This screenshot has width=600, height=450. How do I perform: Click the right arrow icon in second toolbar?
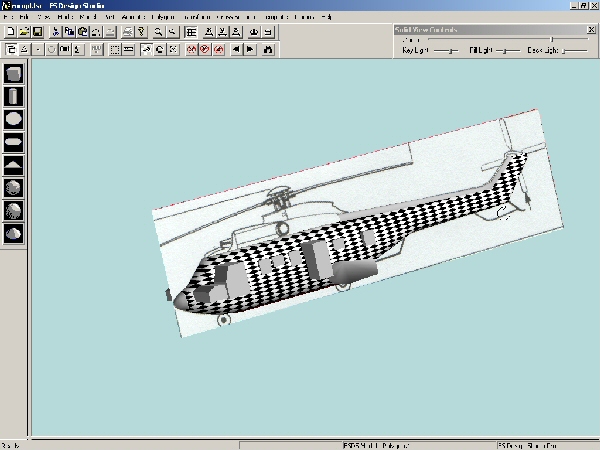[250, 48]
